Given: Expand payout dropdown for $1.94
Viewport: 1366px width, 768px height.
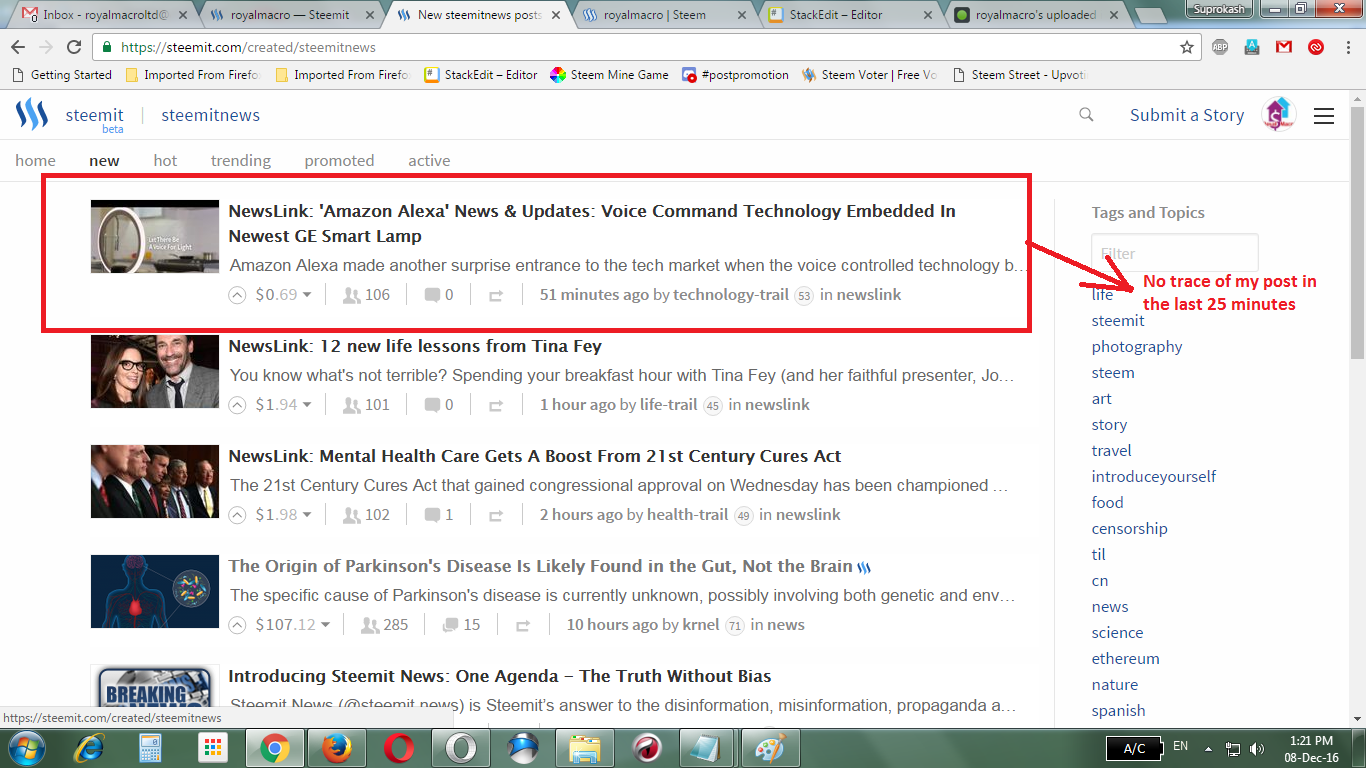Looking at the screenshot, I should pos(307,405).
